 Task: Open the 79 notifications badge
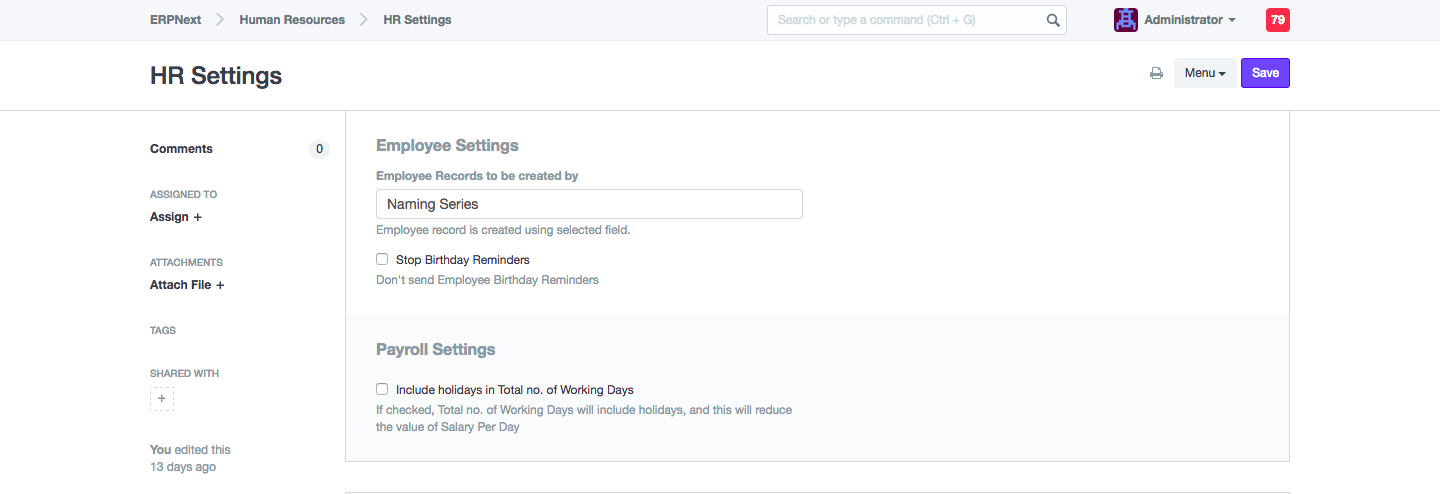tap(1277, 20)
